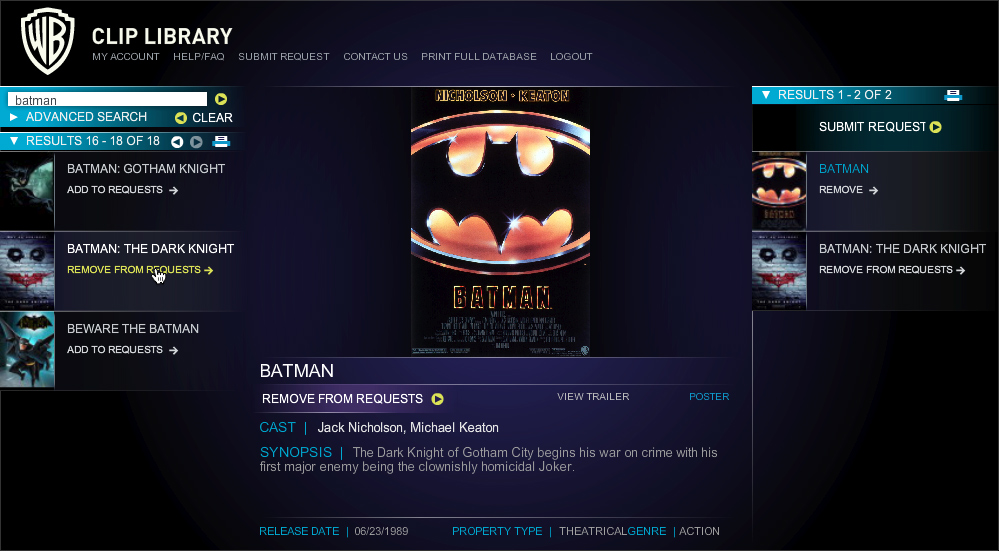Screen dimensions: 999x551
Task: Clear the search with CLEAR
Action: point(212,118)
